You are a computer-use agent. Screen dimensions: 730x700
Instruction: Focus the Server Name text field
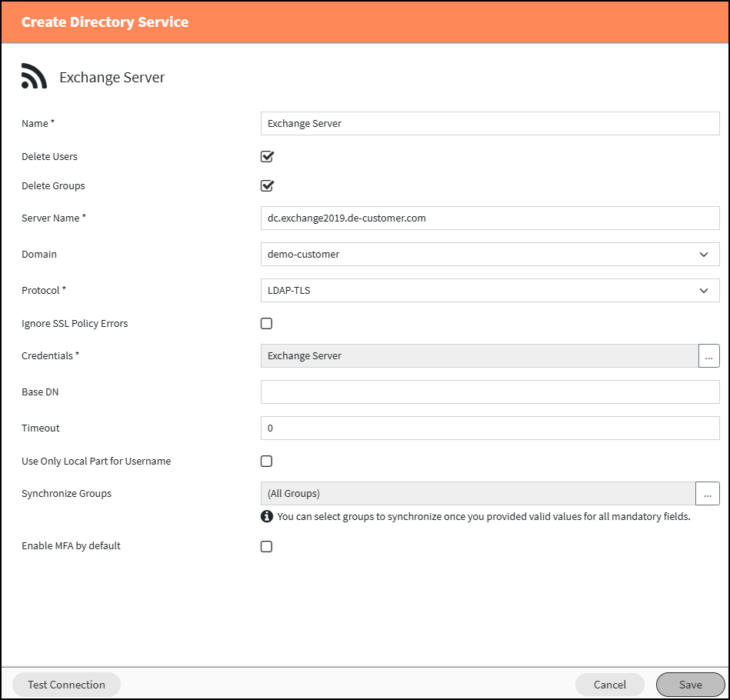[x=490, y=218]
